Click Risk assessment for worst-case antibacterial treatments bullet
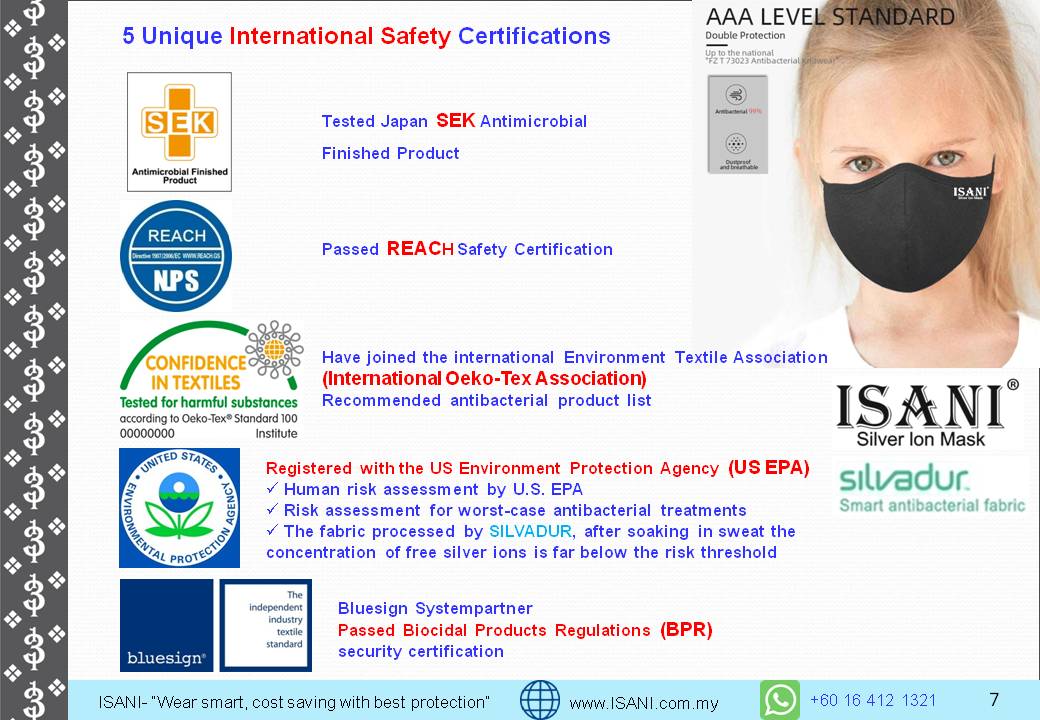This screenshot has width=1040, height=720. tap(506, 510)
